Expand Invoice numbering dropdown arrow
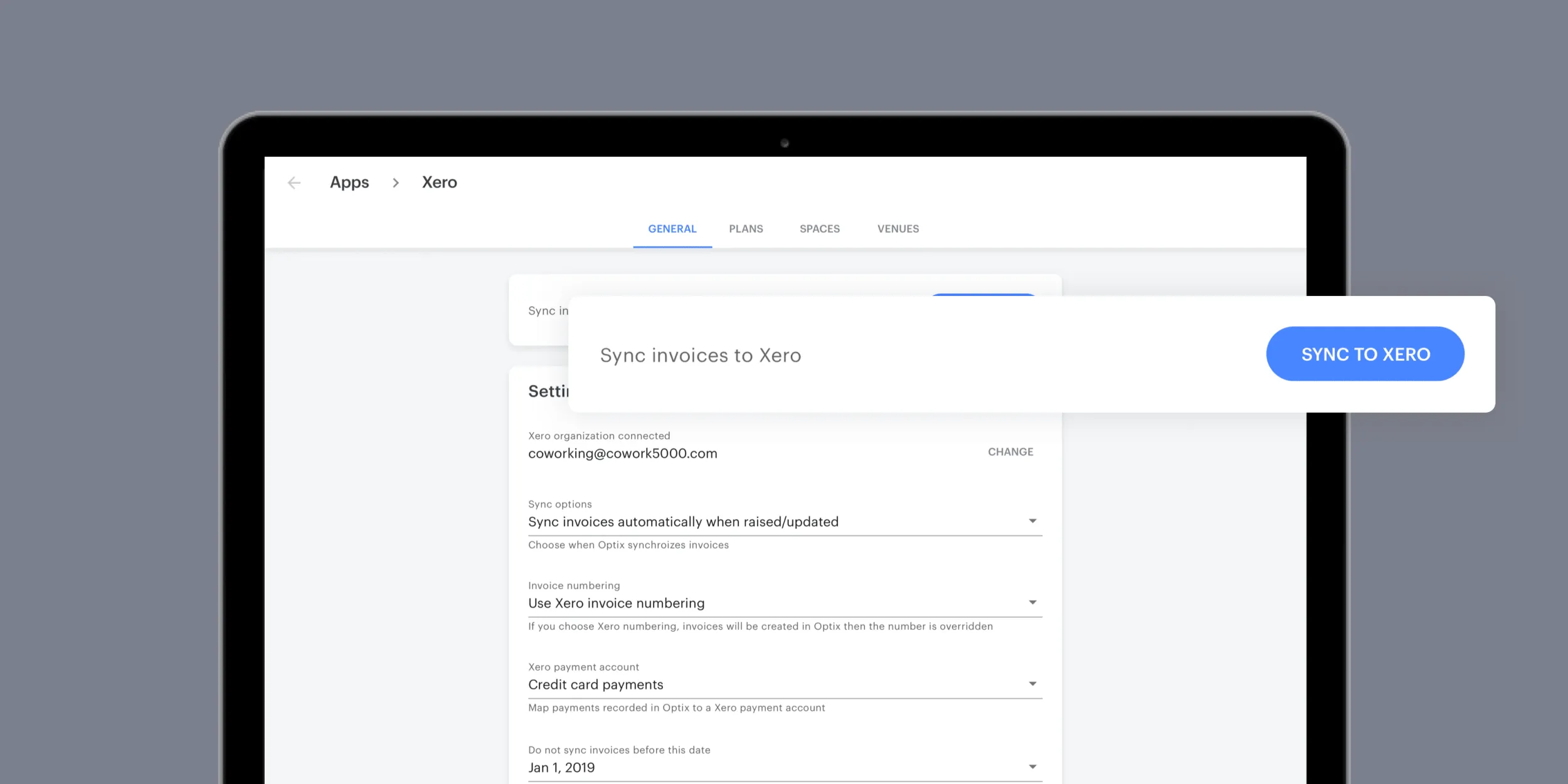Screen dimensions: 1568x784 click(1032, 603)
